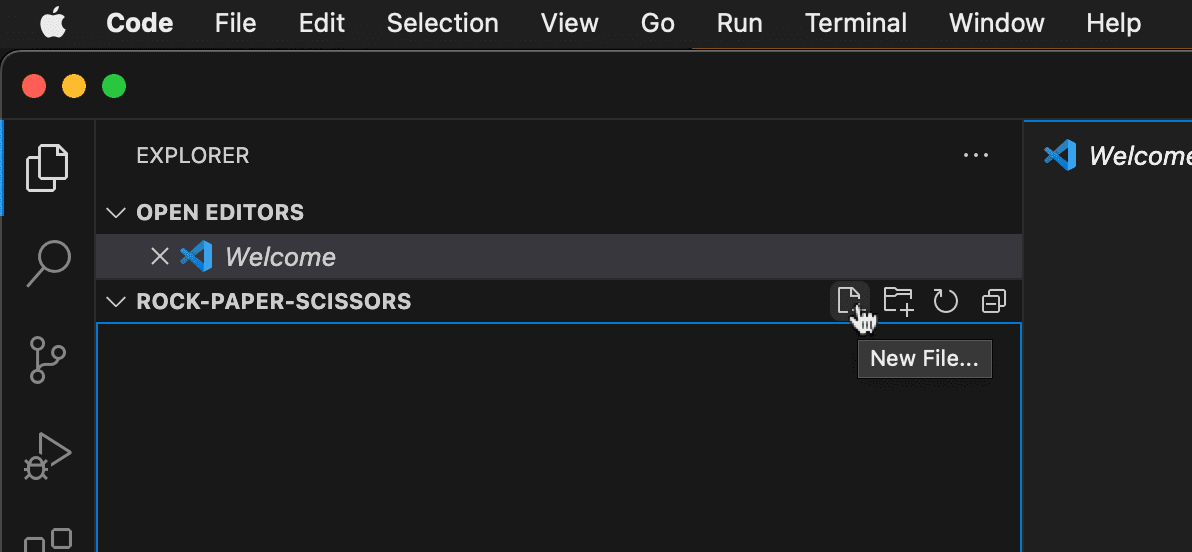The width and height of the screenshot is (1192, 552).
Task: Open the Apple menu
Action: [x=55, y=23]
